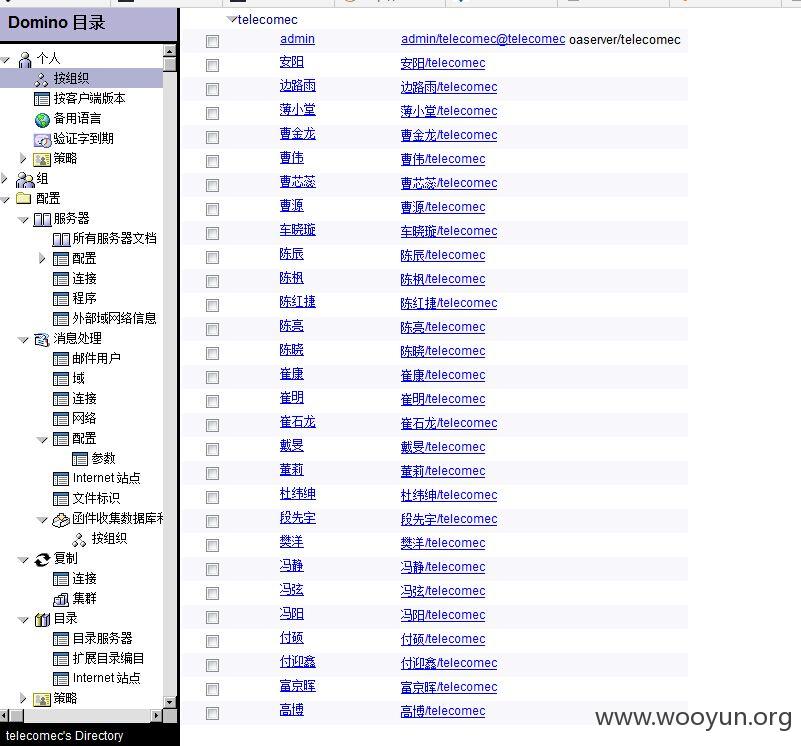
Task: Select the checkbox beside 高博
Action: tap(213, 714)
